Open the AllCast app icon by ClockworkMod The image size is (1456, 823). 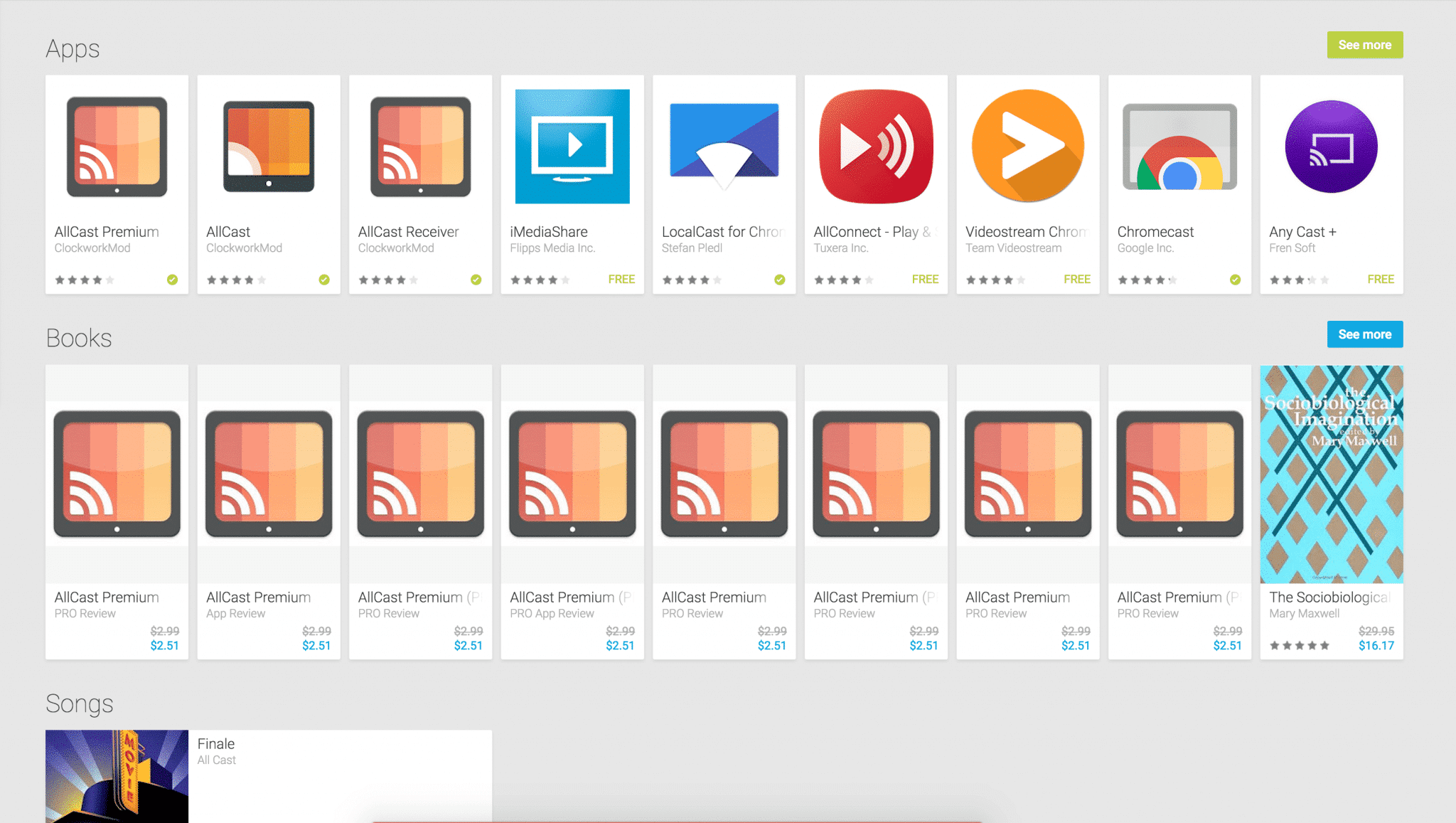(269, 147)
